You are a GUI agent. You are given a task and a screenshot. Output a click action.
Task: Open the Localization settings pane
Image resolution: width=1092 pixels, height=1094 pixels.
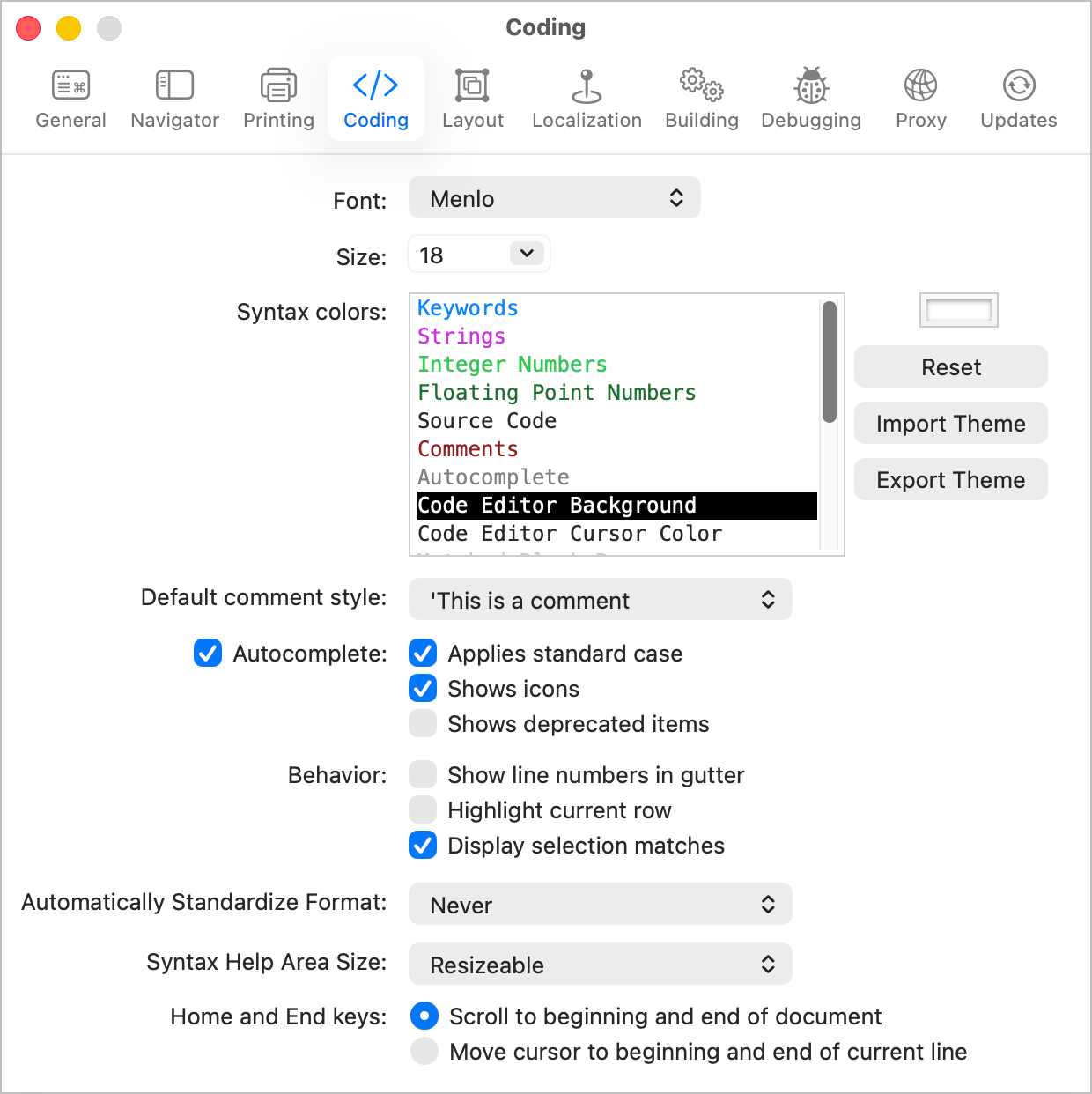pos(586,97)
